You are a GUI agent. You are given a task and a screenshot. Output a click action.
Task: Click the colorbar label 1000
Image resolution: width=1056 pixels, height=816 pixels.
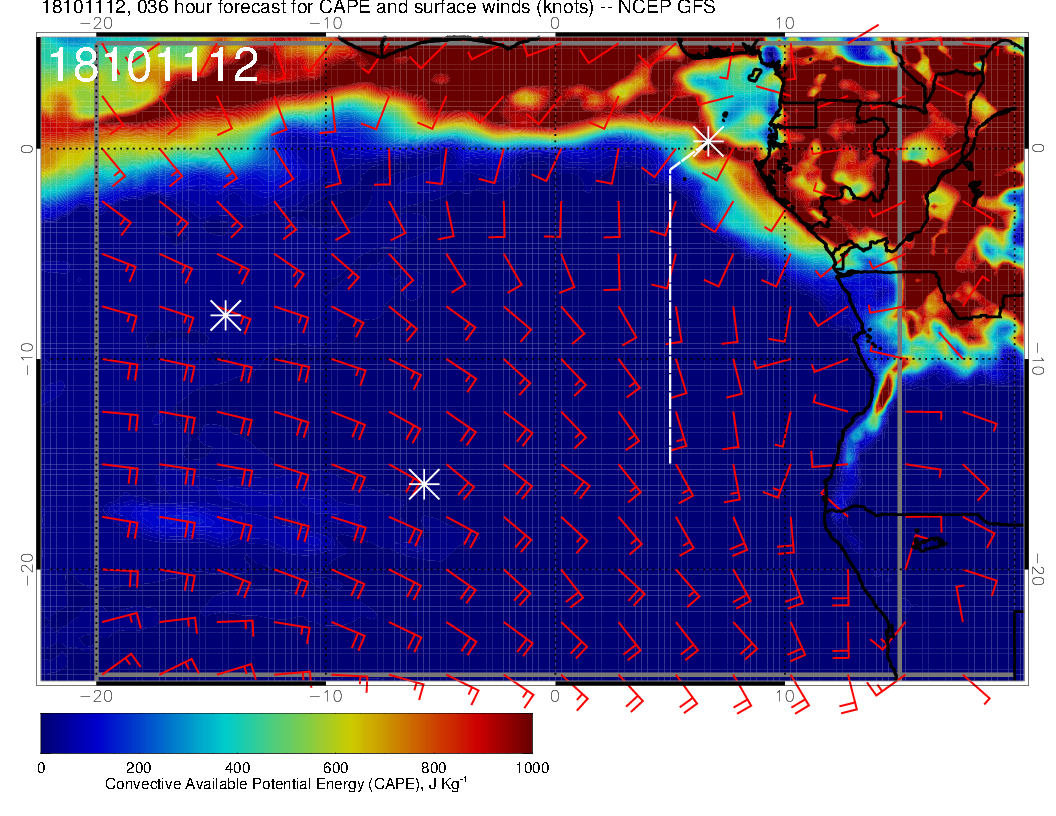point(532,768)
